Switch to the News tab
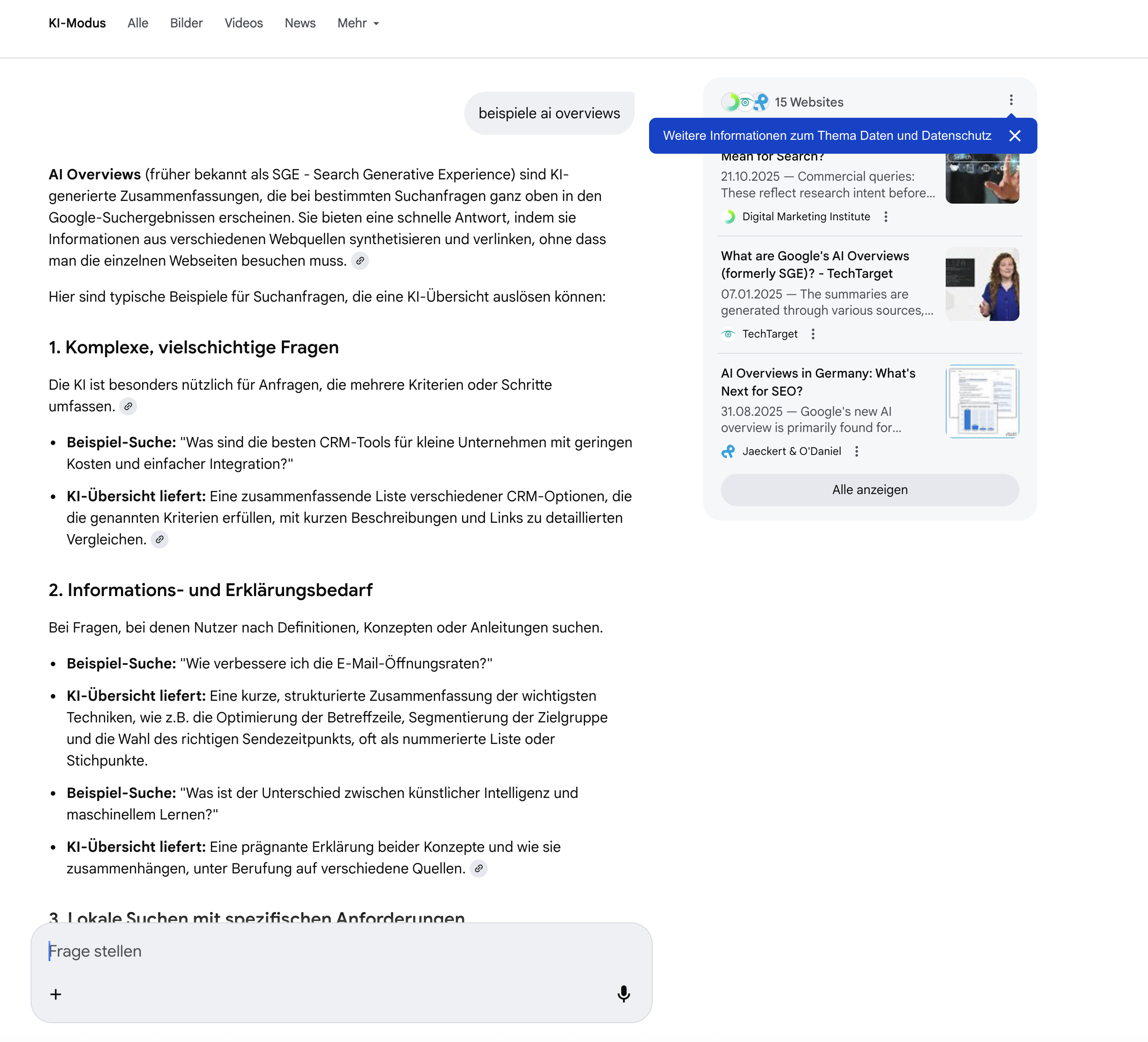The image size is (1148, 1042). click(x=299, y=23)
